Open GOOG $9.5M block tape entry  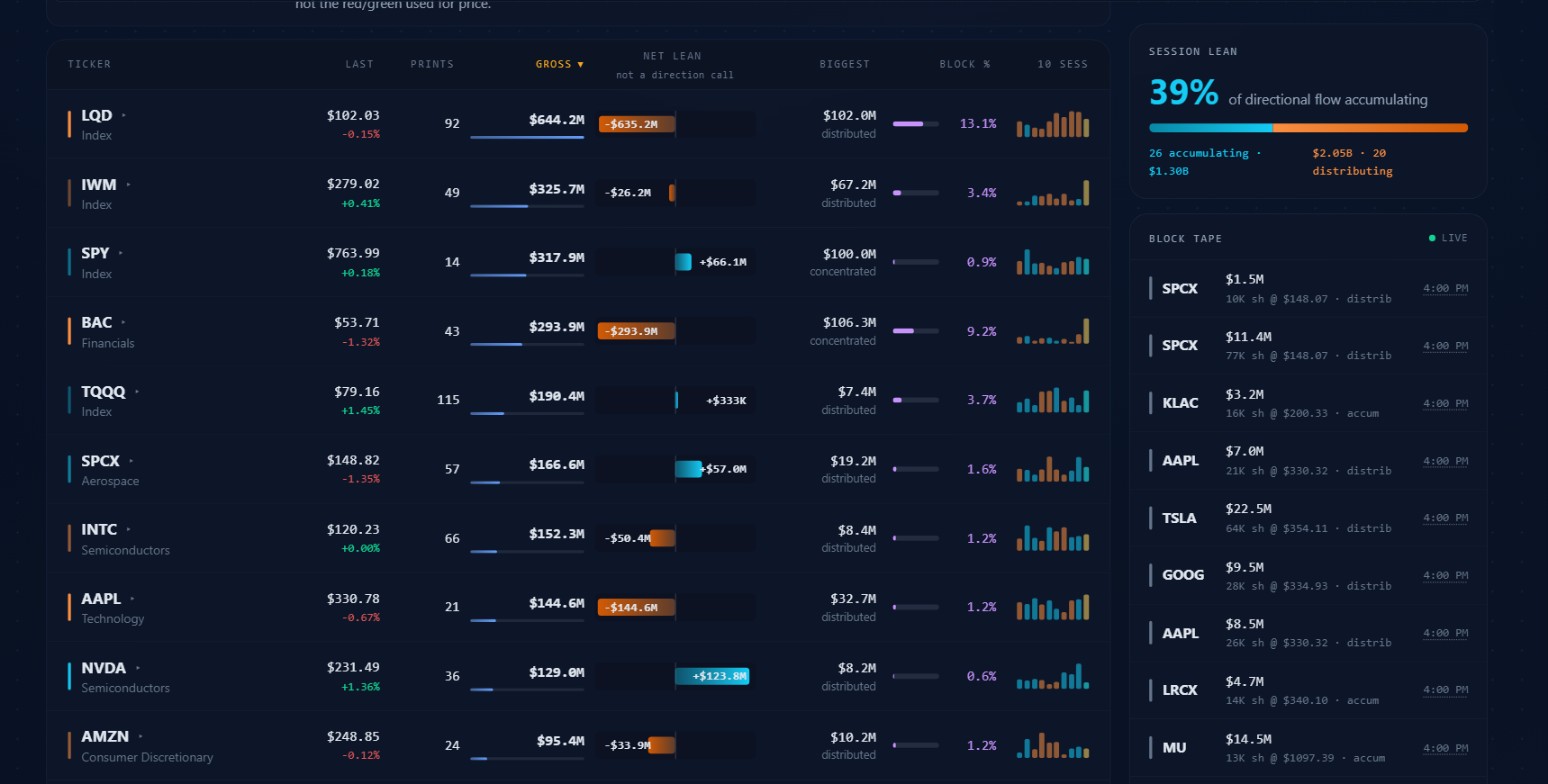pyautogui.click(x=1308, y=576)
